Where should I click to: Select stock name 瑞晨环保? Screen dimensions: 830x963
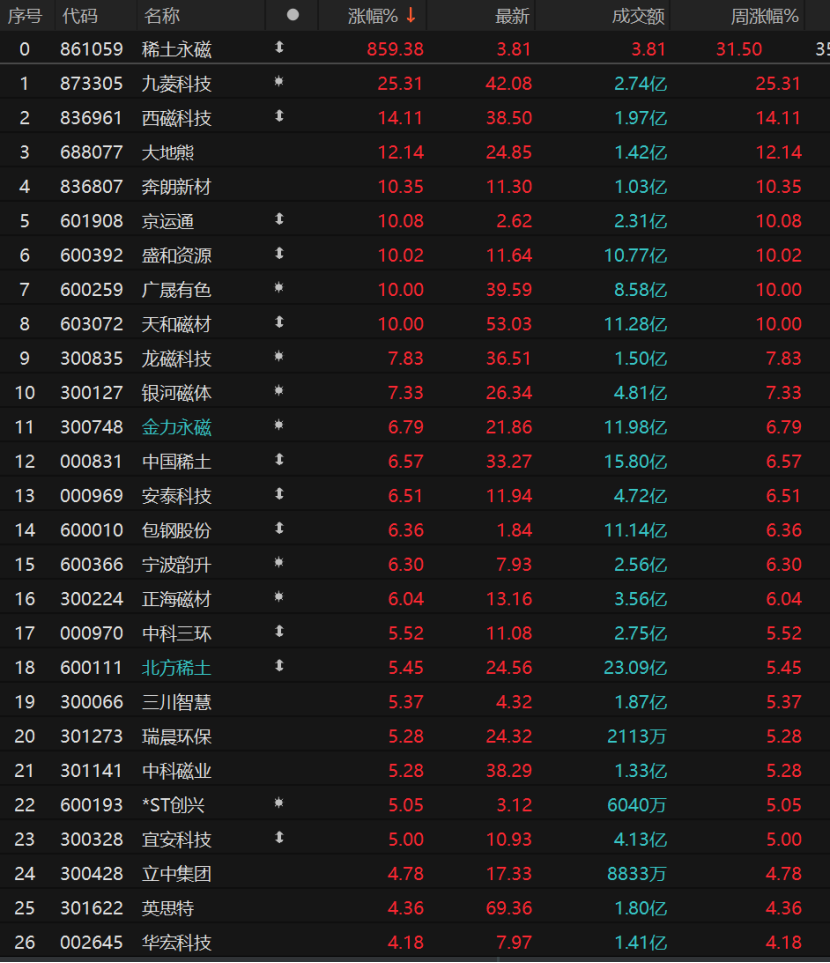click(x=176, y=737)
